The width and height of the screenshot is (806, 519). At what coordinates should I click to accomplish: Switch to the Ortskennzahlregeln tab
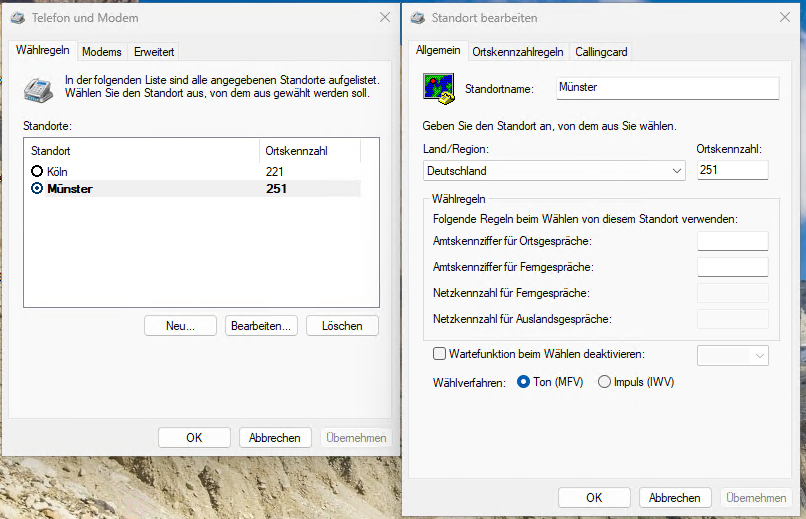518,52
